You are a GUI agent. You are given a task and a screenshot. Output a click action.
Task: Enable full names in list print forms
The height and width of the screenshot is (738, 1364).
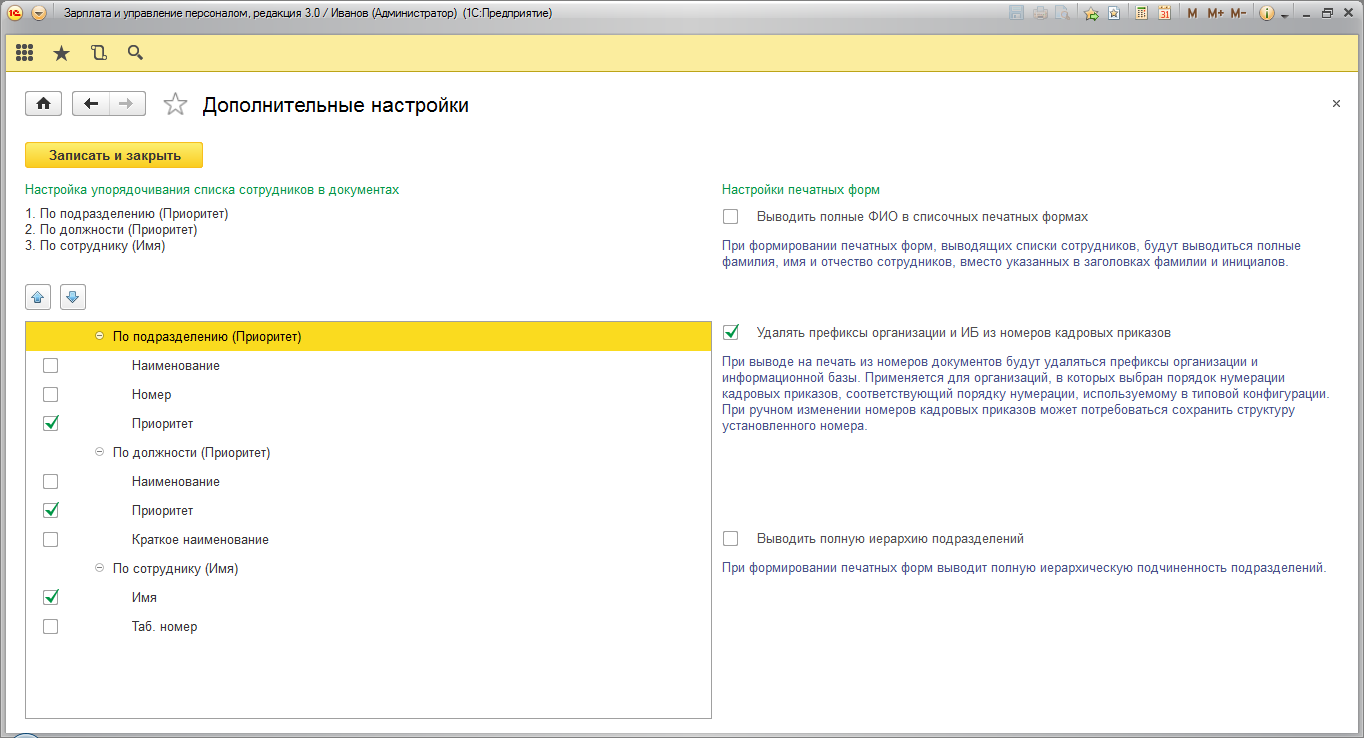pos(731,217)
